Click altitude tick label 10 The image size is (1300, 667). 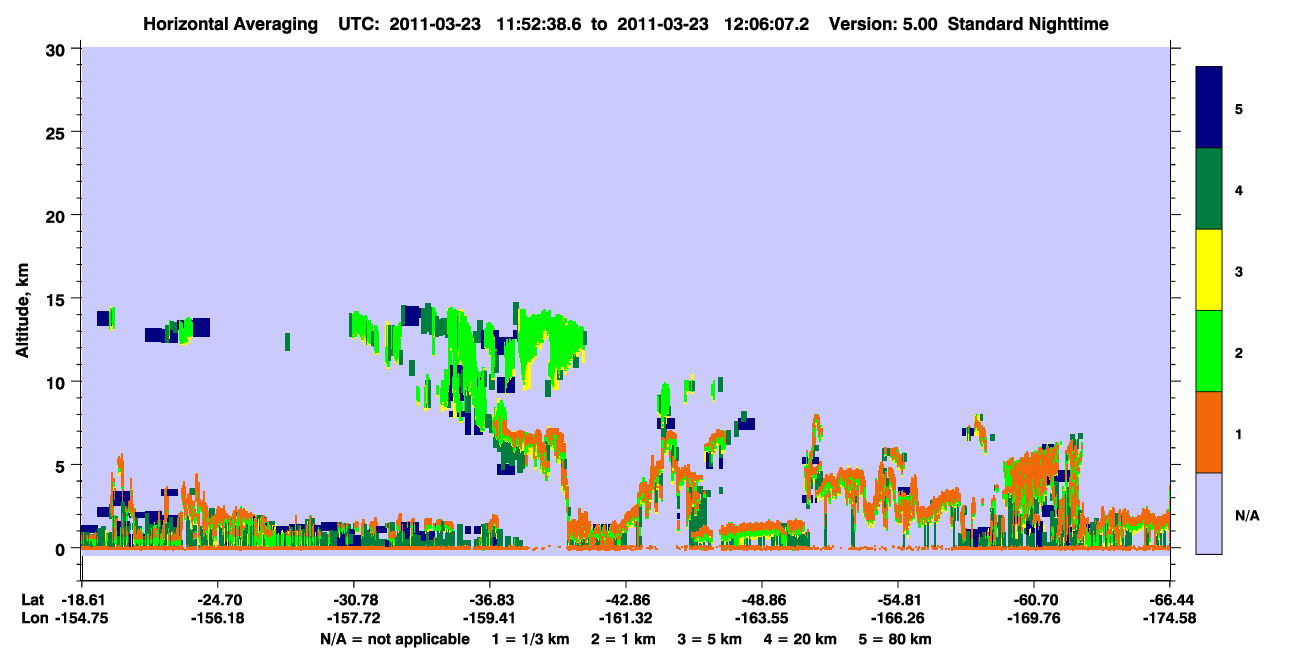pos(58,382)
